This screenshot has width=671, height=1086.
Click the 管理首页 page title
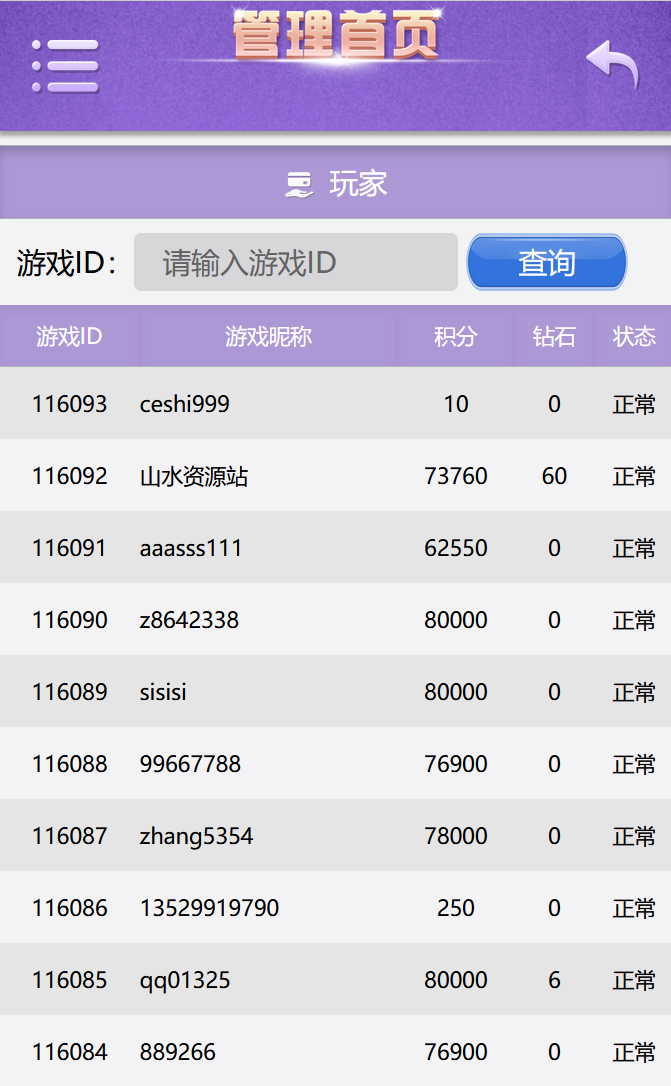coord(336,35)
